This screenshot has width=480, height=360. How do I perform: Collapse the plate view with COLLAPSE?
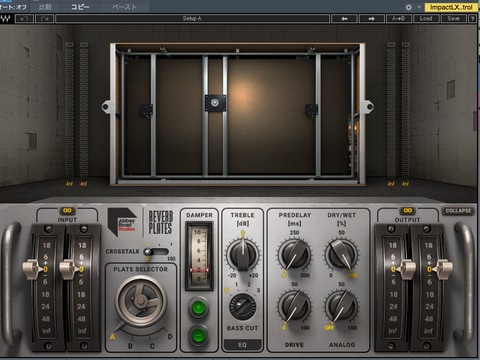coord(458,211)
